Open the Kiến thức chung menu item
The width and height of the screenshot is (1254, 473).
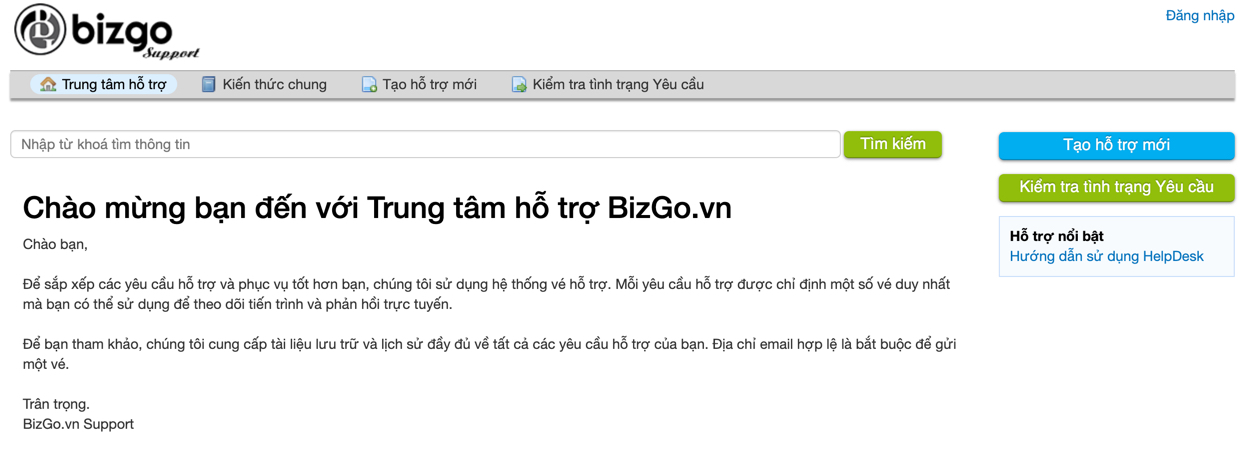264,84
